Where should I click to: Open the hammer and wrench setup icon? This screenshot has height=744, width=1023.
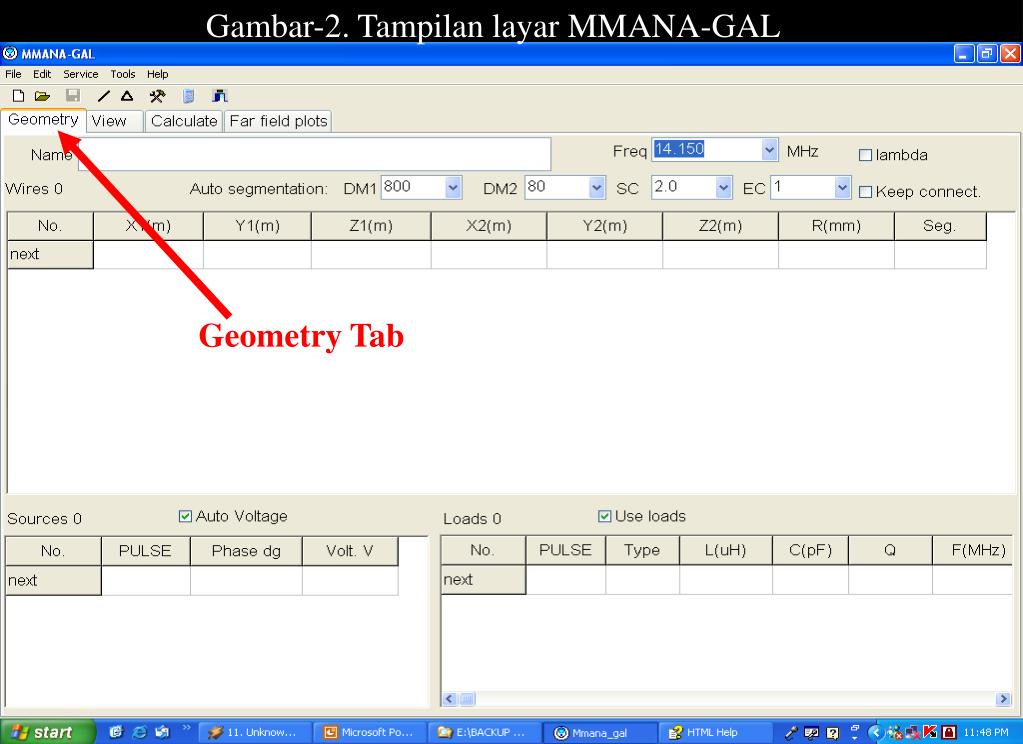point(157,96)
